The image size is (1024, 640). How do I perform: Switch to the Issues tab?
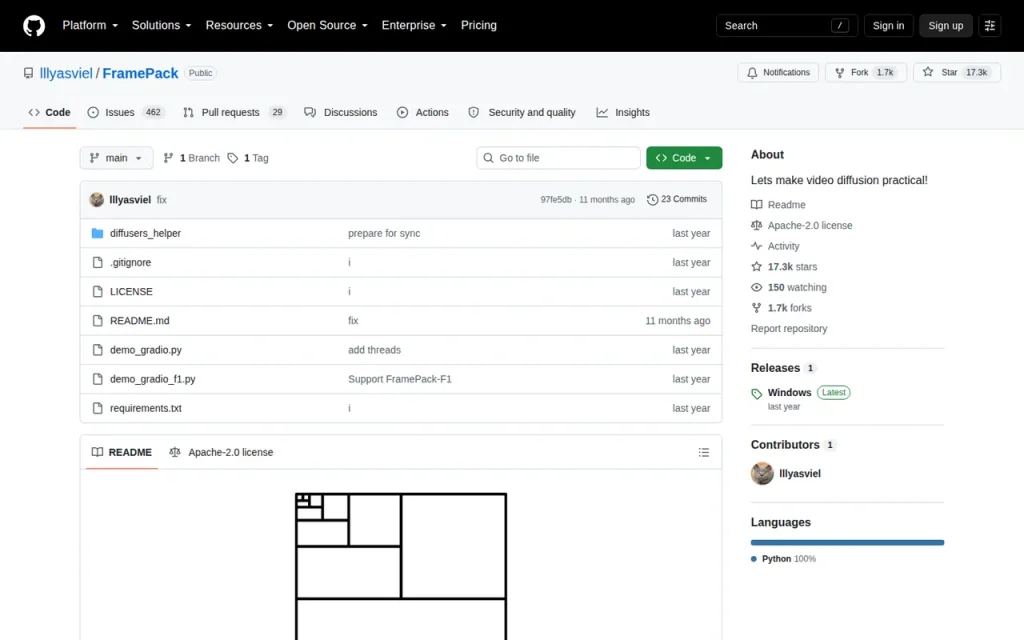(125, 112)
